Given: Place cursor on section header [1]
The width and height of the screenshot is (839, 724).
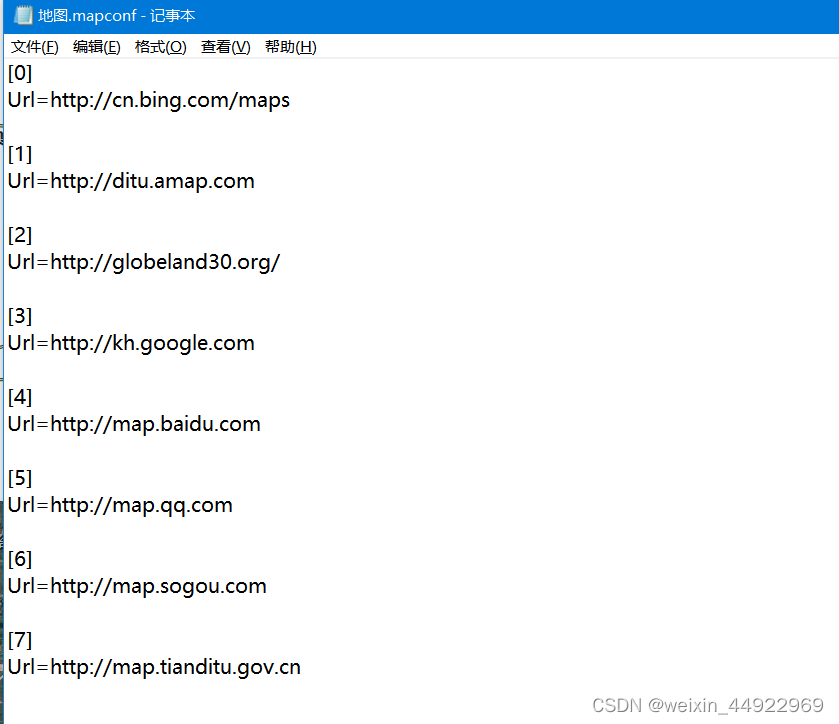Looking at the screenshot, I should coord(20,154).
